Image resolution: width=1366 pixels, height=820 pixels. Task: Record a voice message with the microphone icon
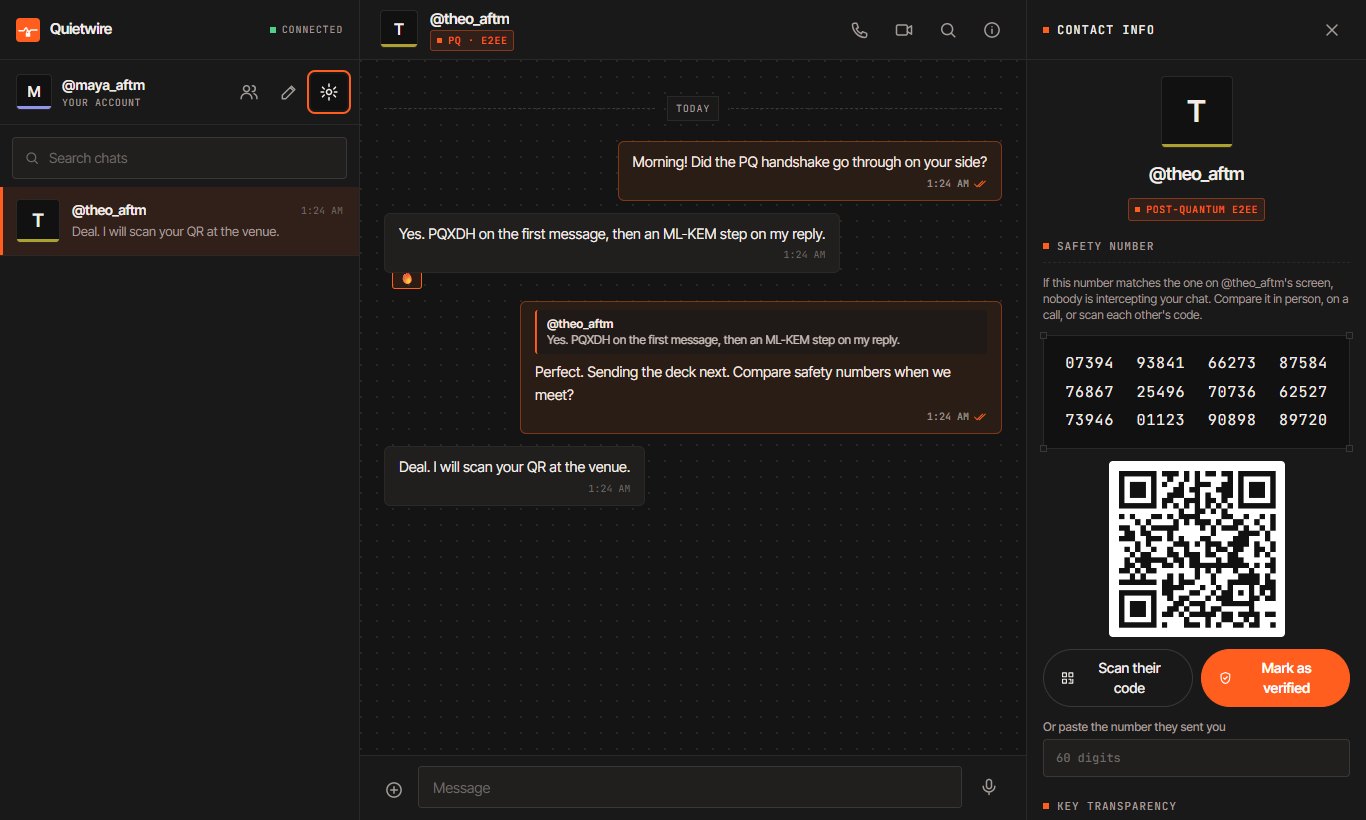point(989,787)
